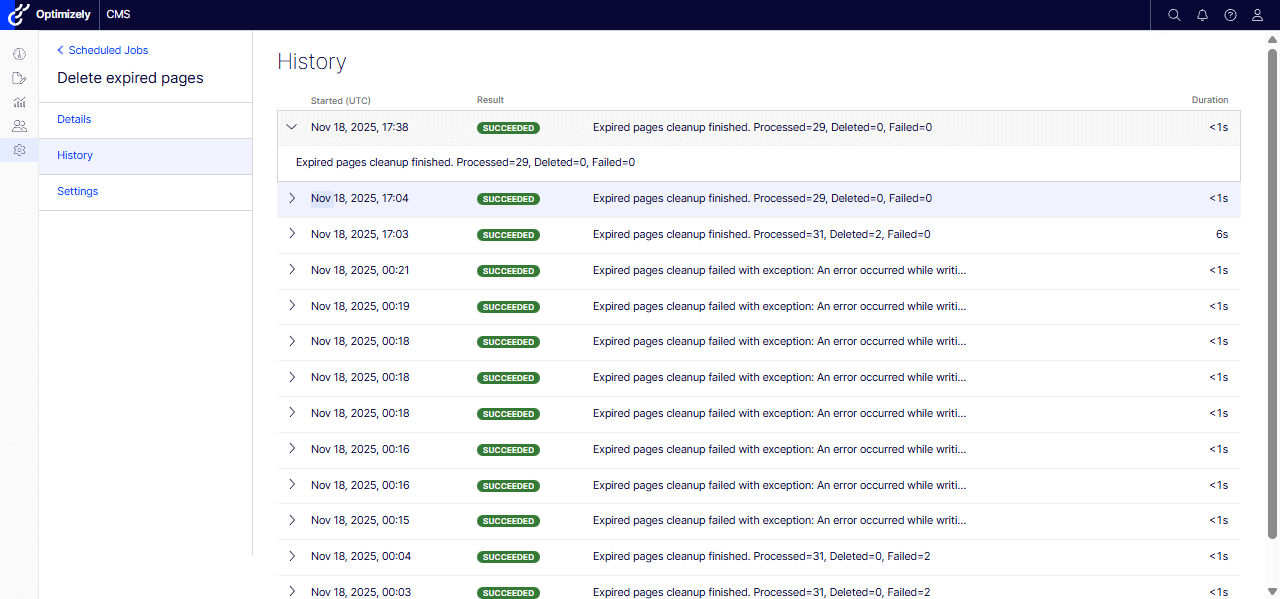The image size is (1280, 599).
Task: Expand the Nov 18, 17:04 job entry
Action: click(x=292, y=198)
